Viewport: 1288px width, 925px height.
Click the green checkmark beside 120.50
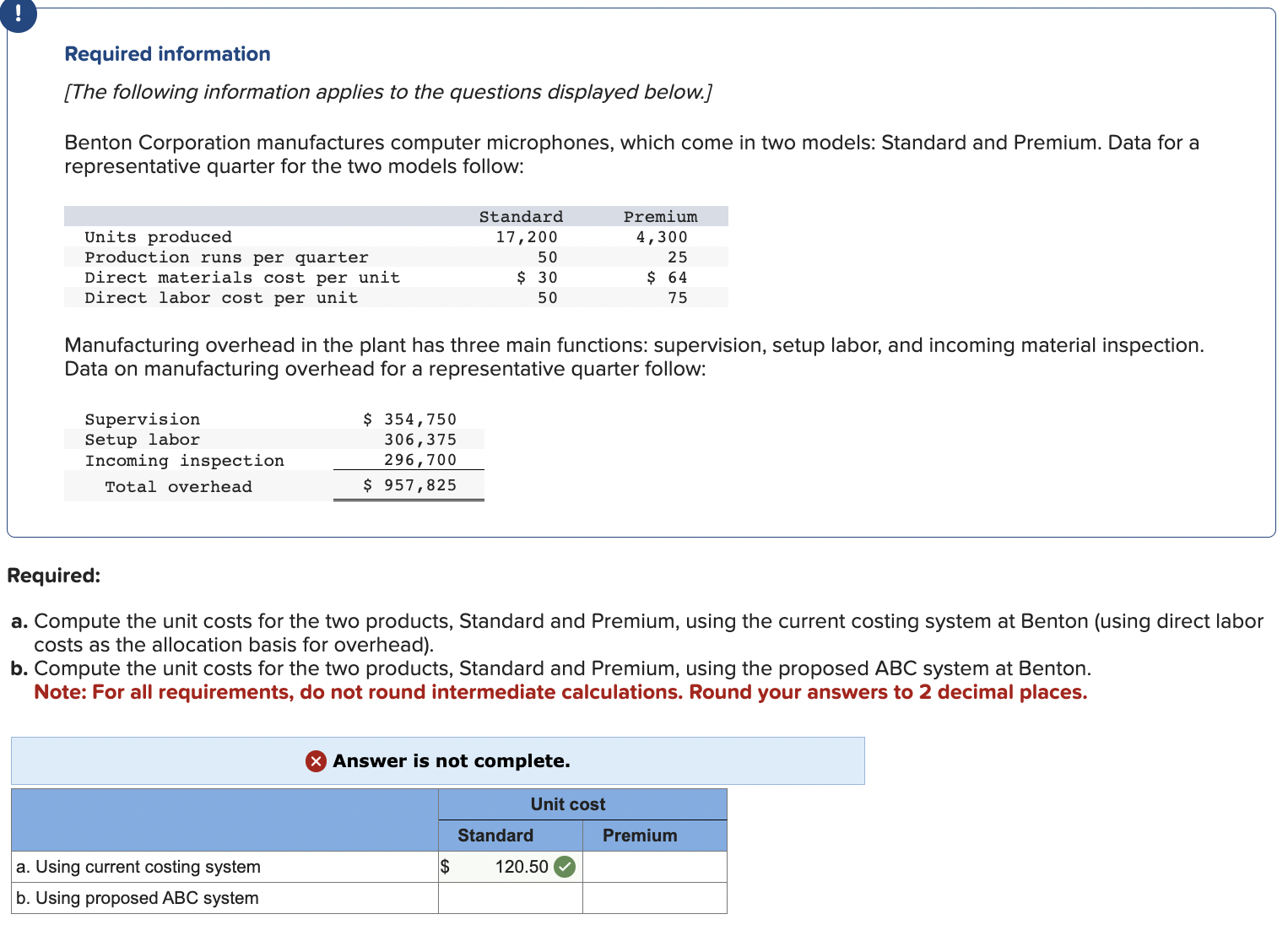coord(566,867)
